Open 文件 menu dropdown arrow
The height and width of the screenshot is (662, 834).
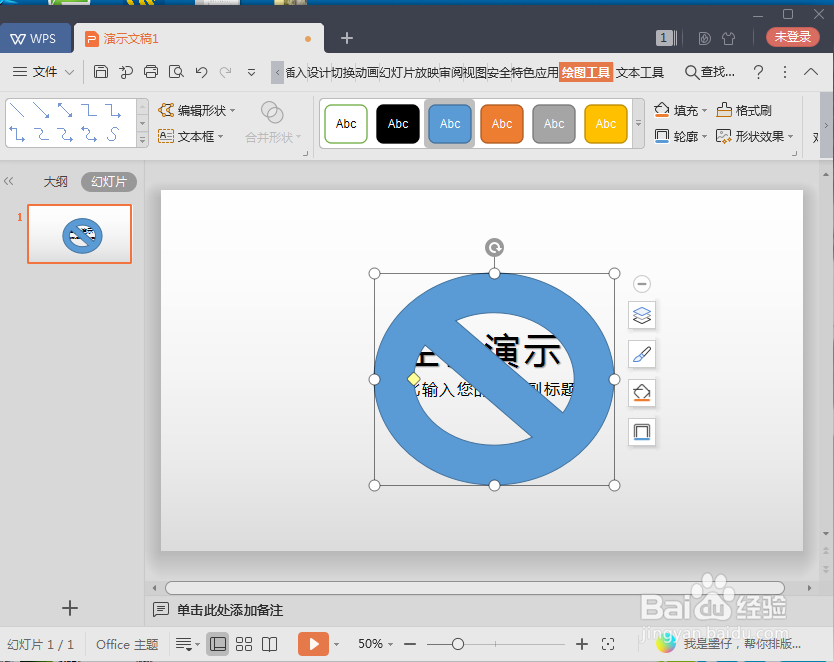[x=69, y=72]
